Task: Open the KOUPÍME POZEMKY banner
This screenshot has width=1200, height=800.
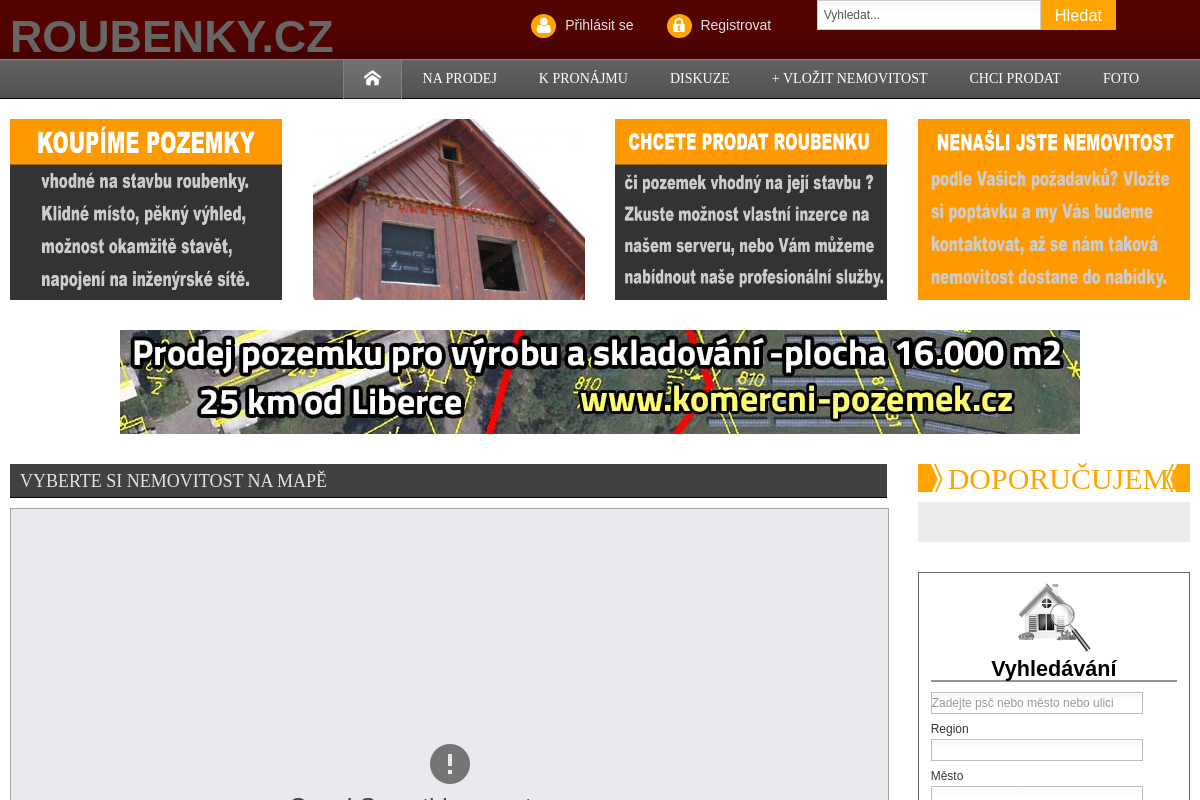Action: point(146,209)
